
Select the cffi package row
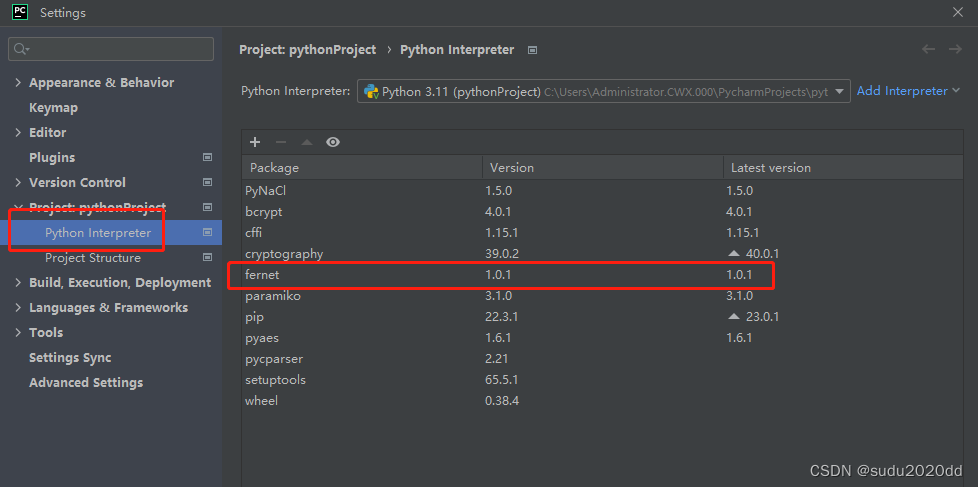coord(603,233)
